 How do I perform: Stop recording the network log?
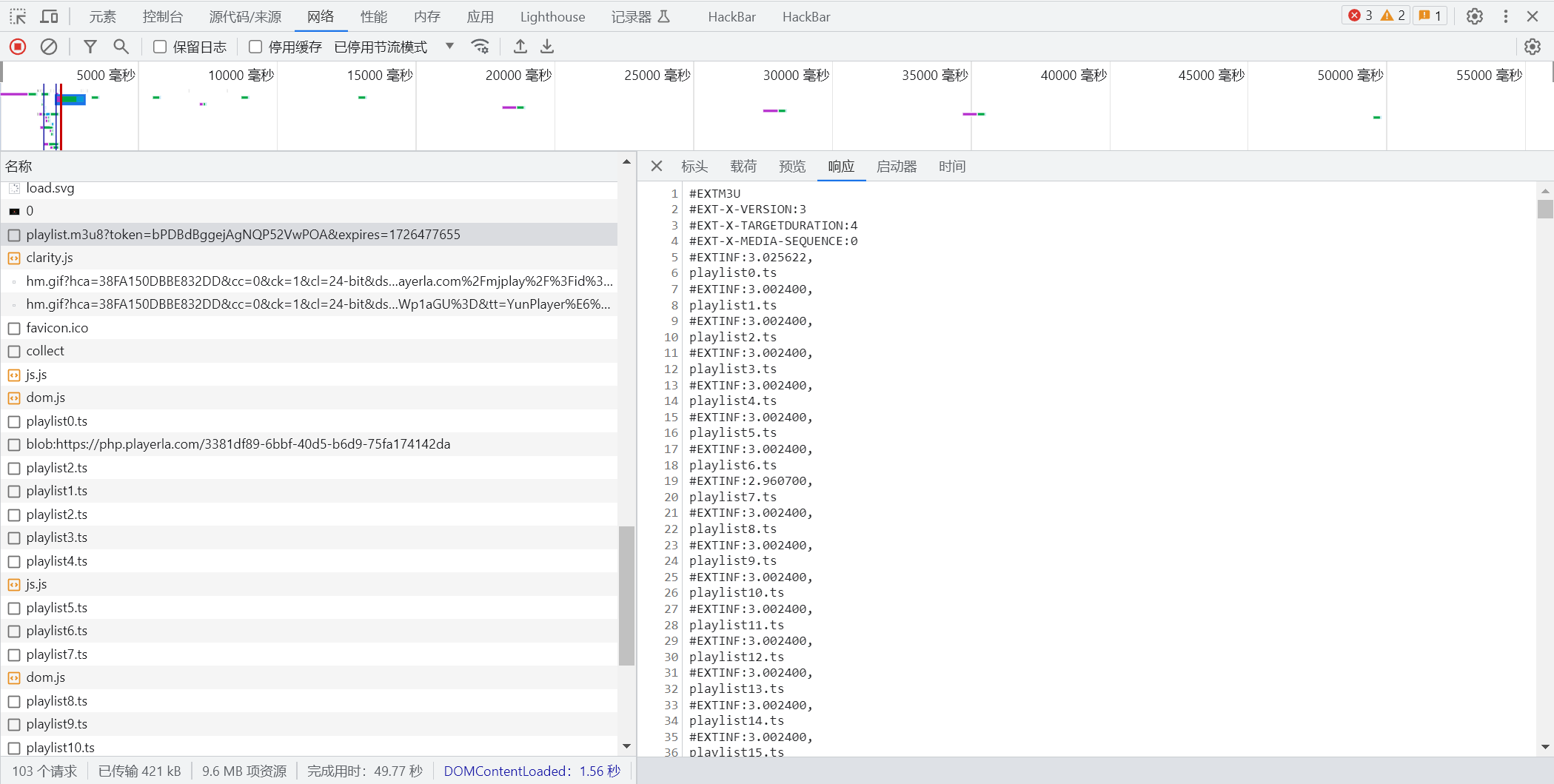(18, 47)
